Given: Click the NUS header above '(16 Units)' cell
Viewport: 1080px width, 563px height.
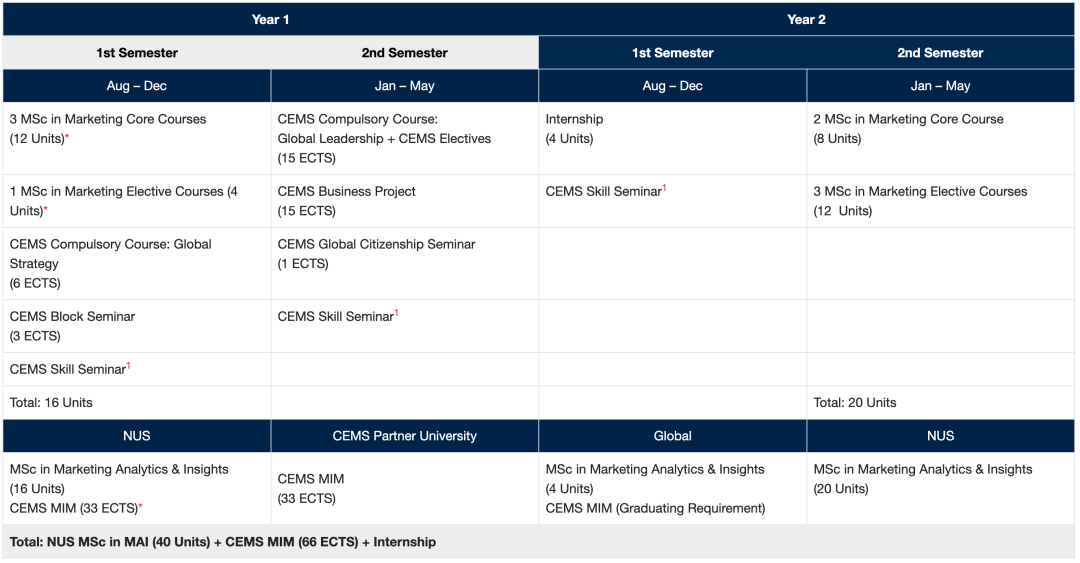Looking at the screenshot, I should click(x=137, y=436).
